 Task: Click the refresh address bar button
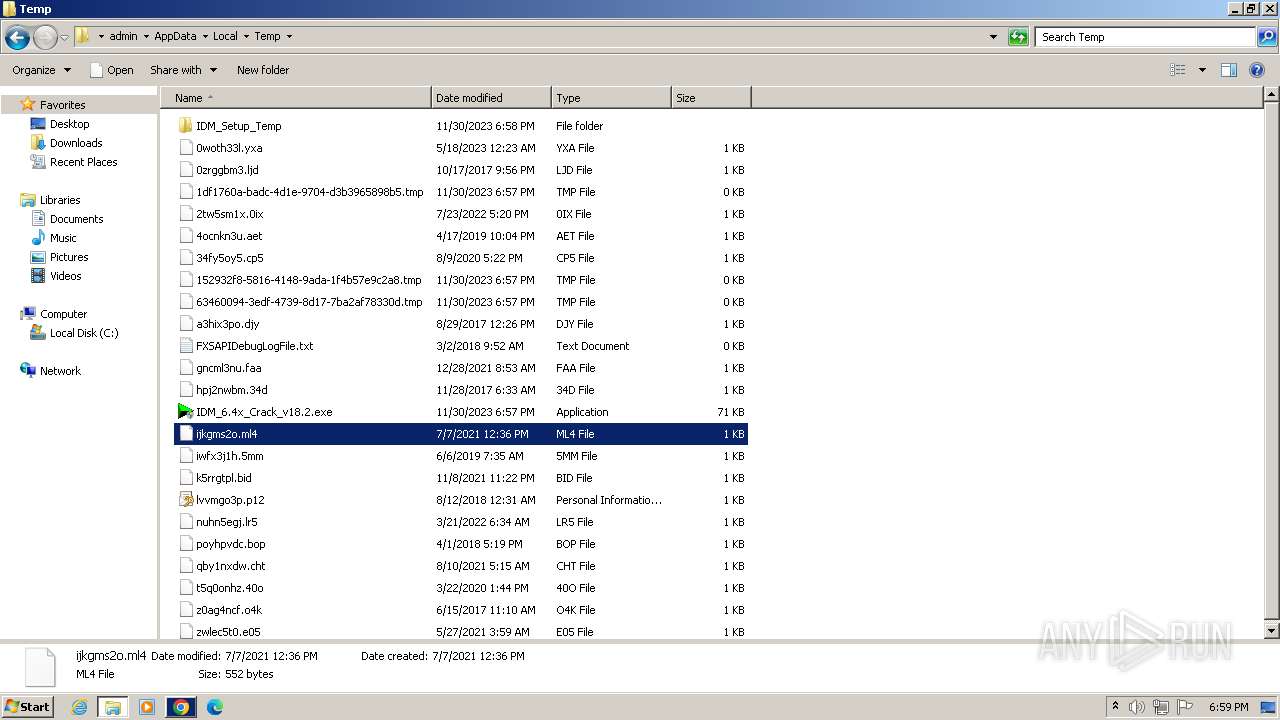tap(1018, 37)
